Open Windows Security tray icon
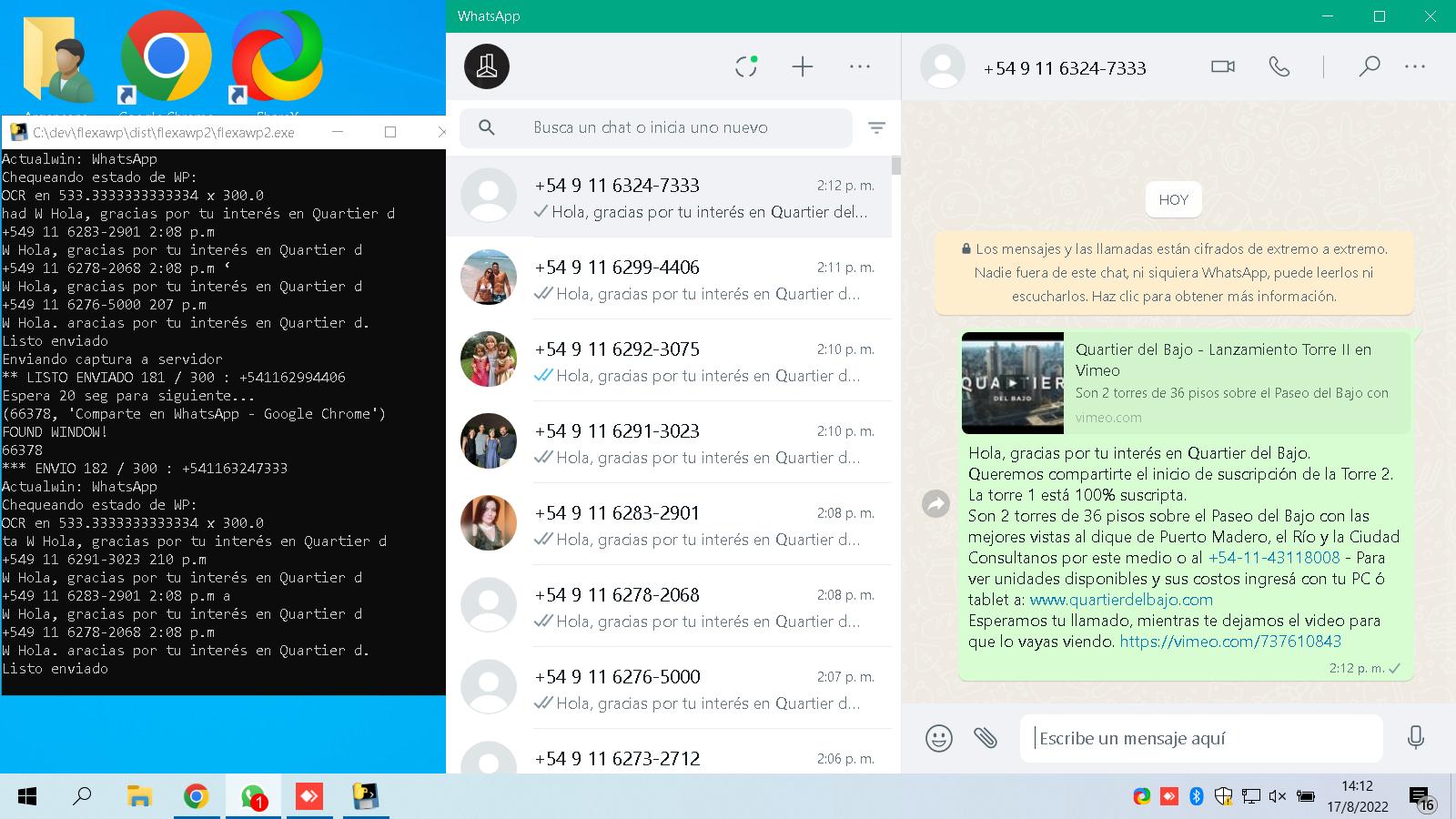Image resolution: width=1456 pixels, height=819 pixels. click(1224, 796)
